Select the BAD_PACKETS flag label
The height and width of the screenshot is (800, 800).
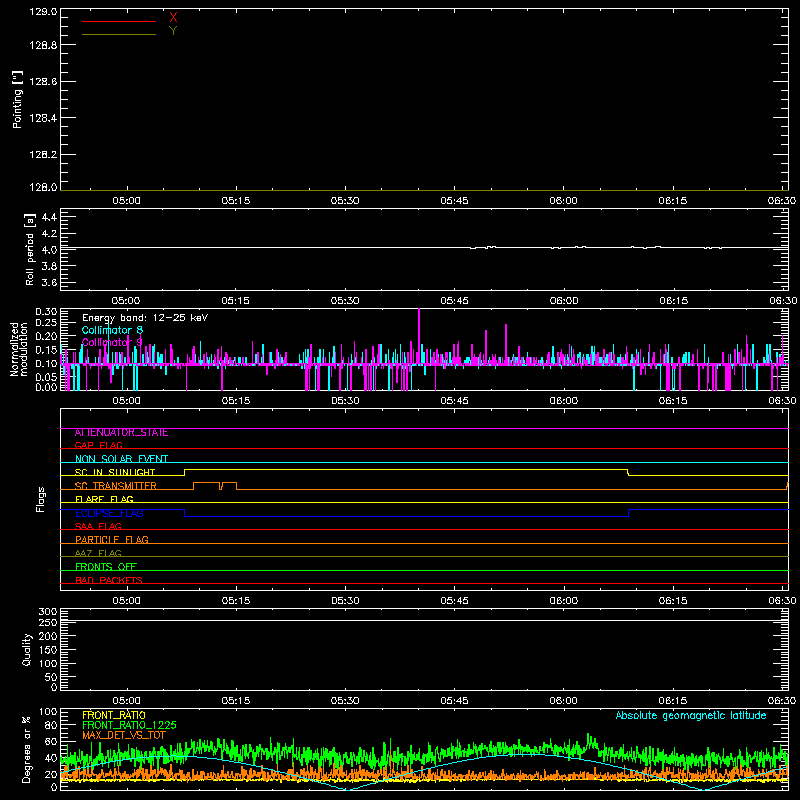click(109, 580)
